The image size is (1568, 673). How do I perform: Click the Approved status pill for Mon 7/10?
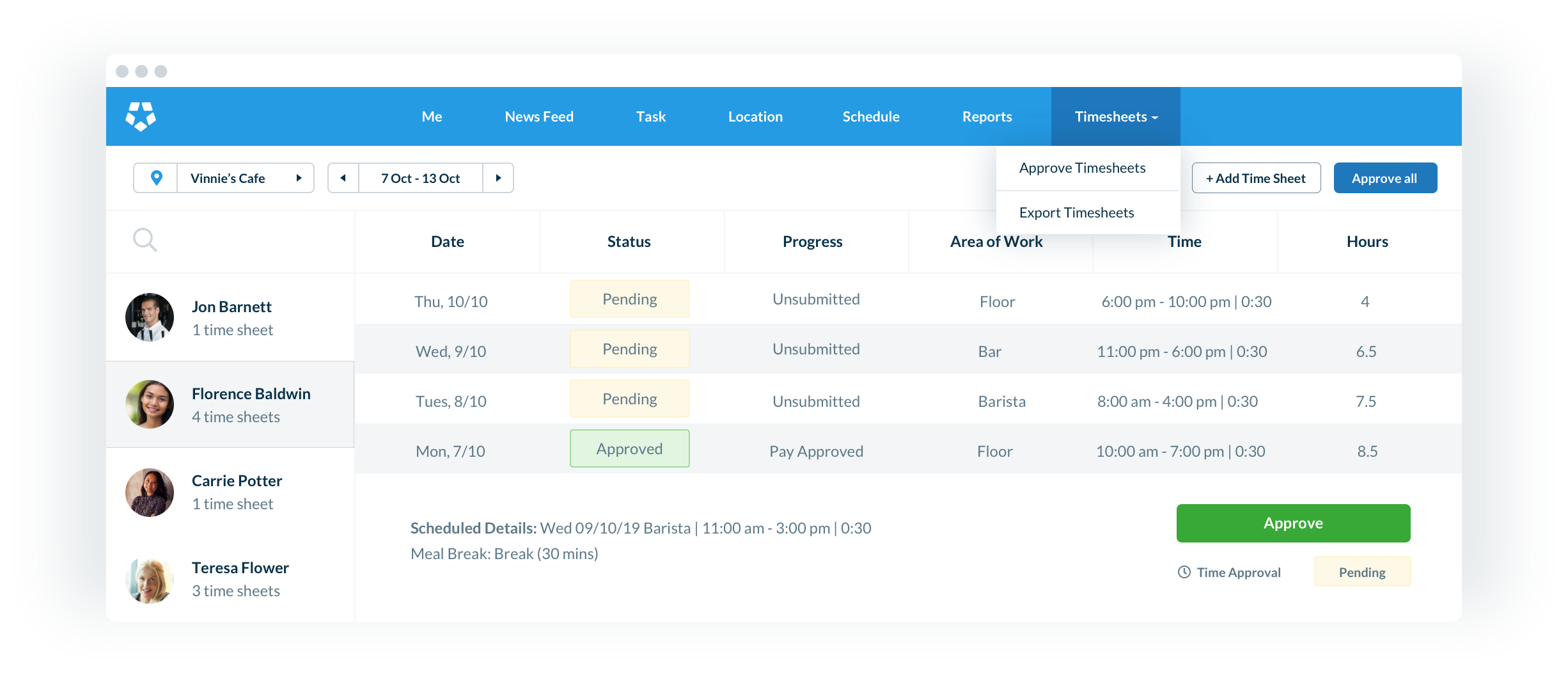629,448
